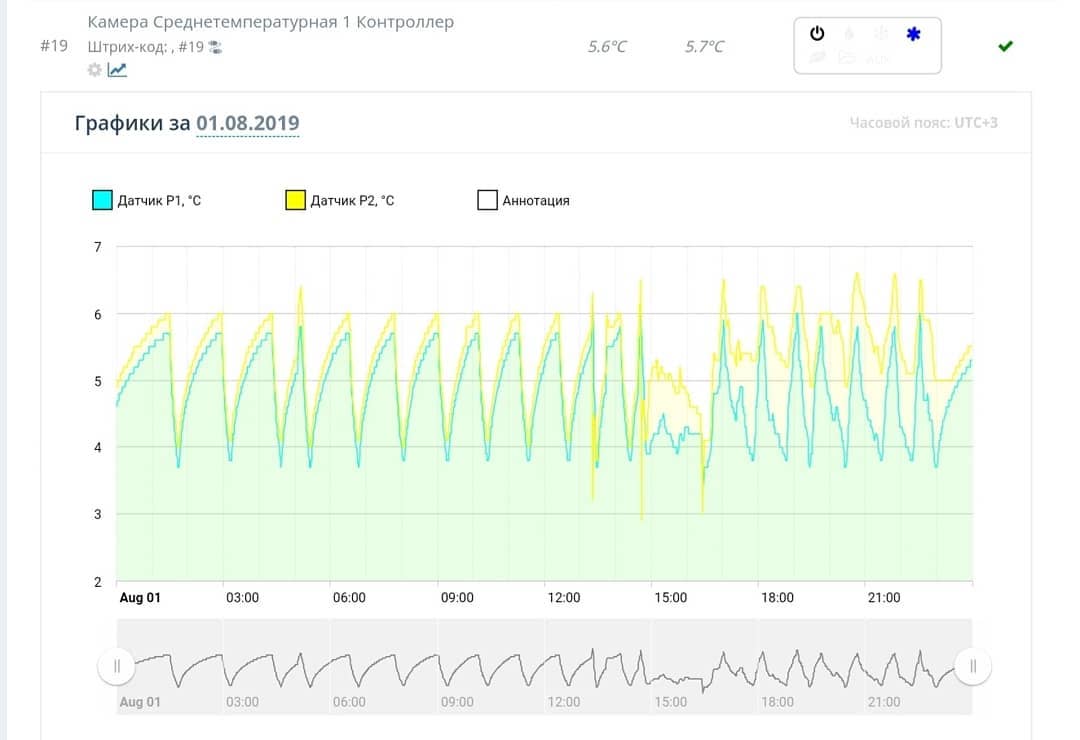Image resolution: width=1080 pixels, height=740 pixels.
Task: Click controller title Камера Среднетемпературная 1 Контроллер
Action: tap(271, 22)
